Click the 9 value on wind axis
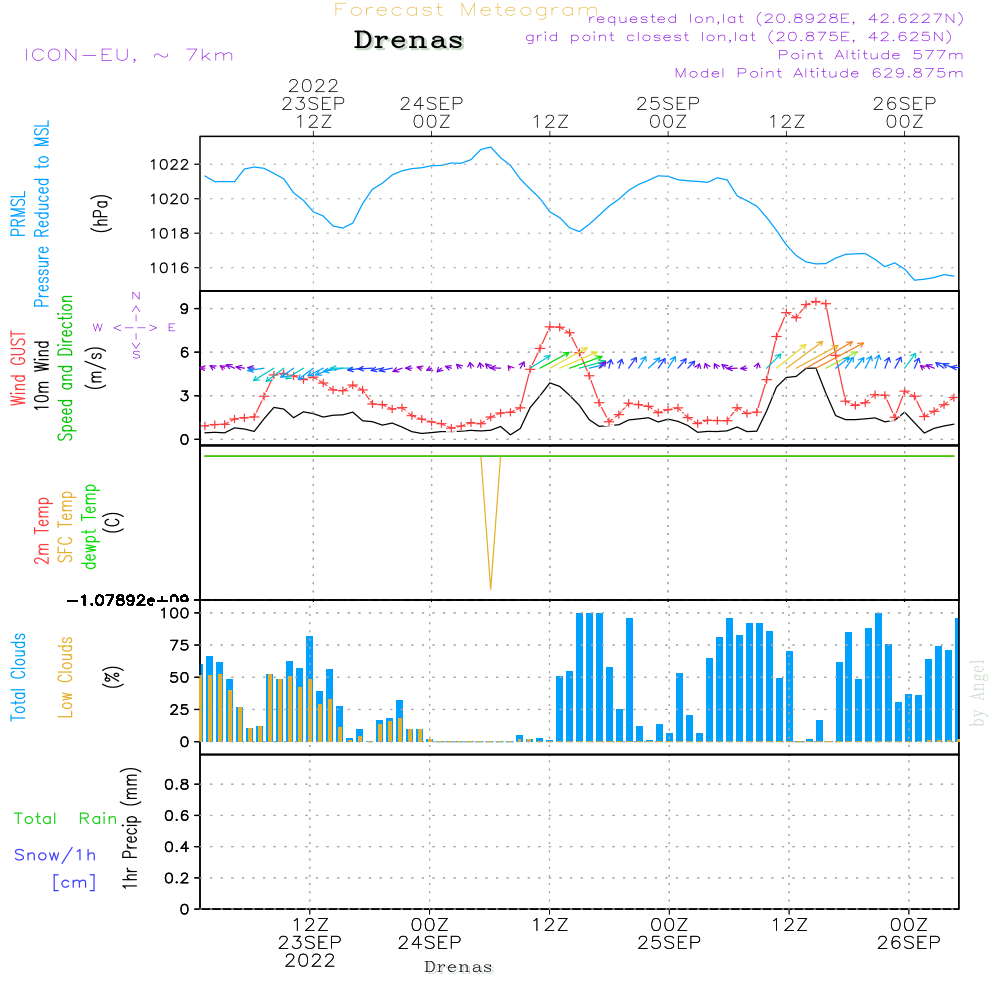 coord(184,309)
